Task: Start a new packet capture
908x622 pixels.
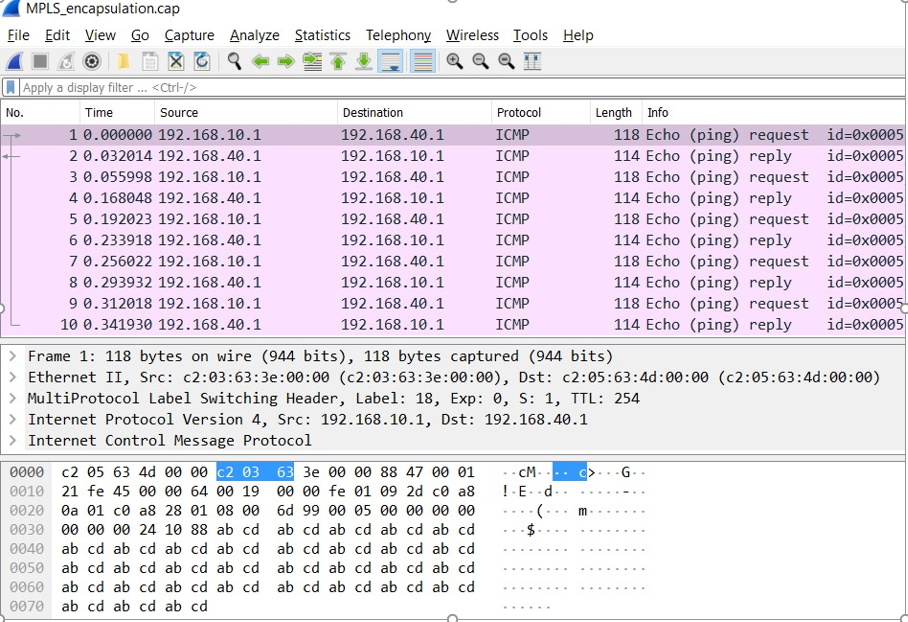Action: [12, 61]
